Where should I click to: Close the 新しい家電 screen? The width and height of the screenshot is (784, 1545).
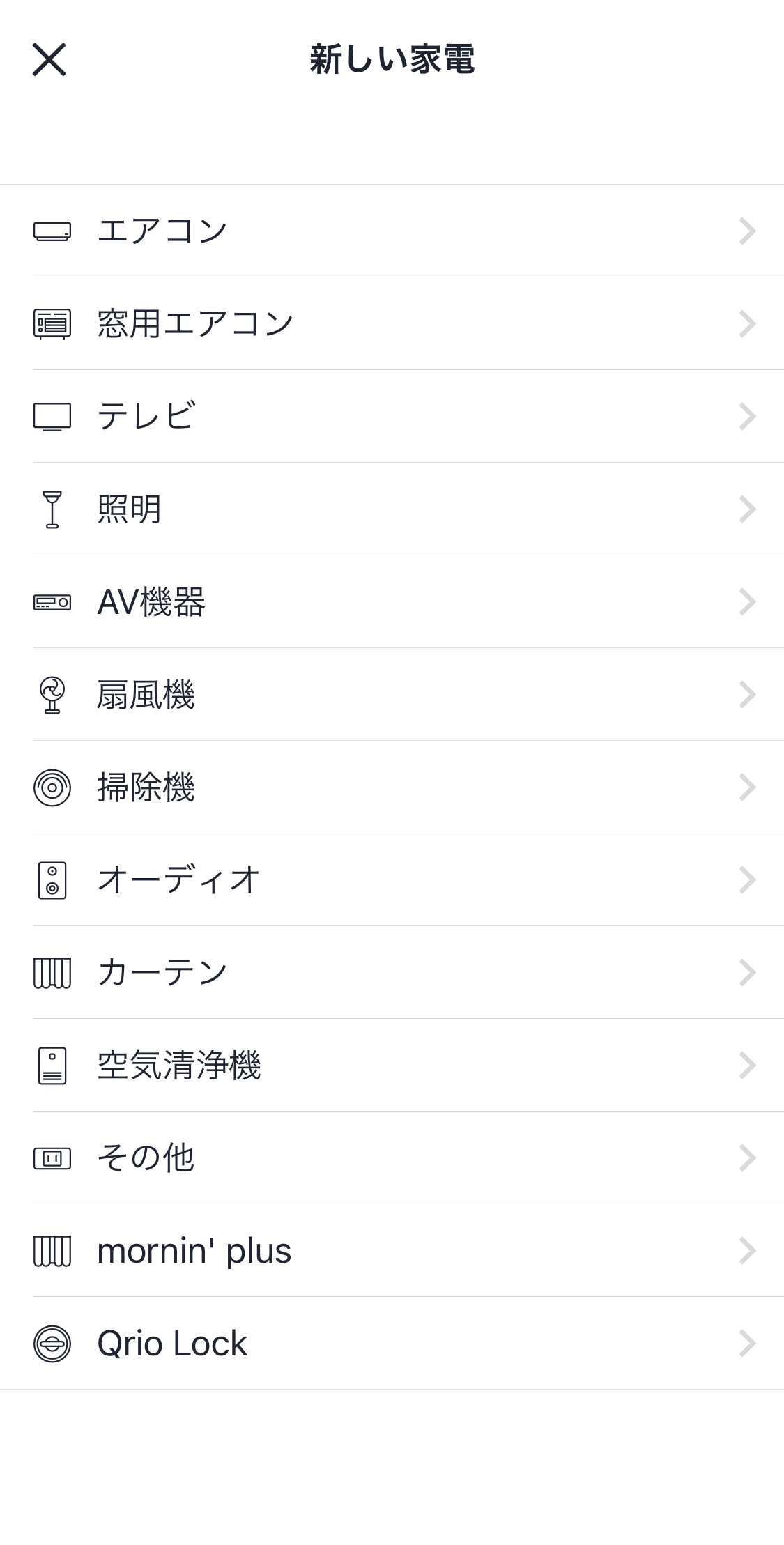pos(49,59)
